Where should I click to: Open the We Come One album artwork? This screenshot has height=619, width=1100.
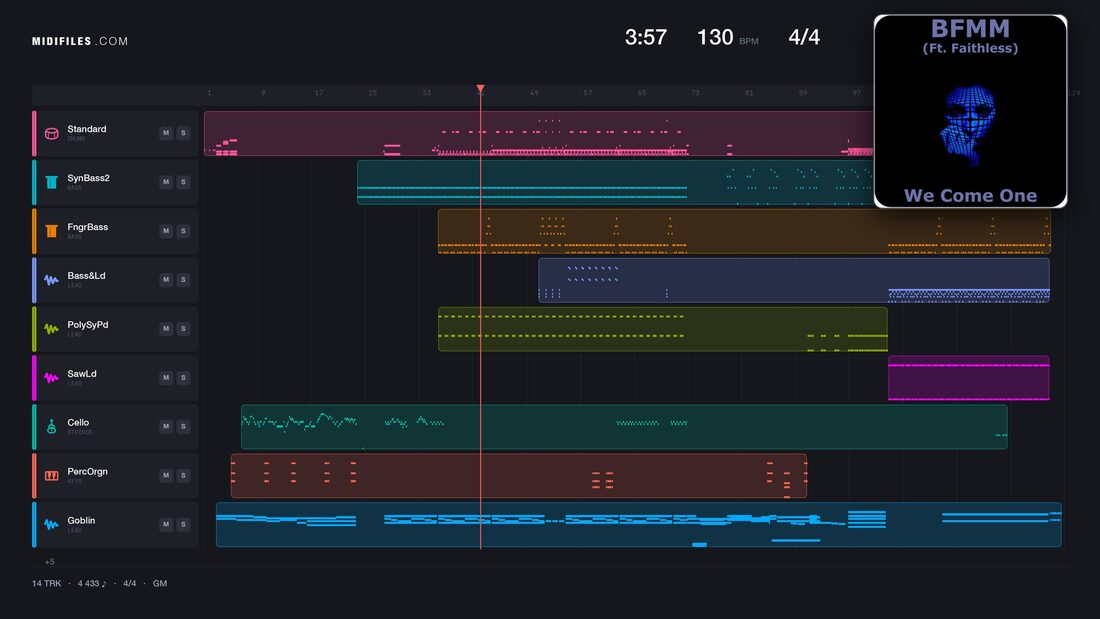click(x=970, y=111)
